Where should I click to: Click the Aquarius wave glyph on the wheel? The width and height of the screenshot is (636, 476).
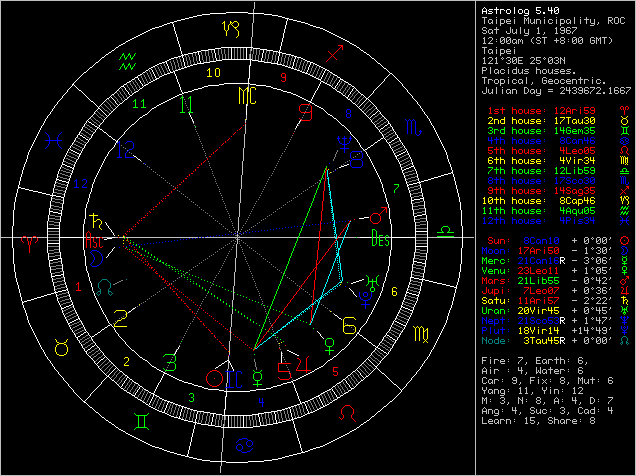point(126,62)
